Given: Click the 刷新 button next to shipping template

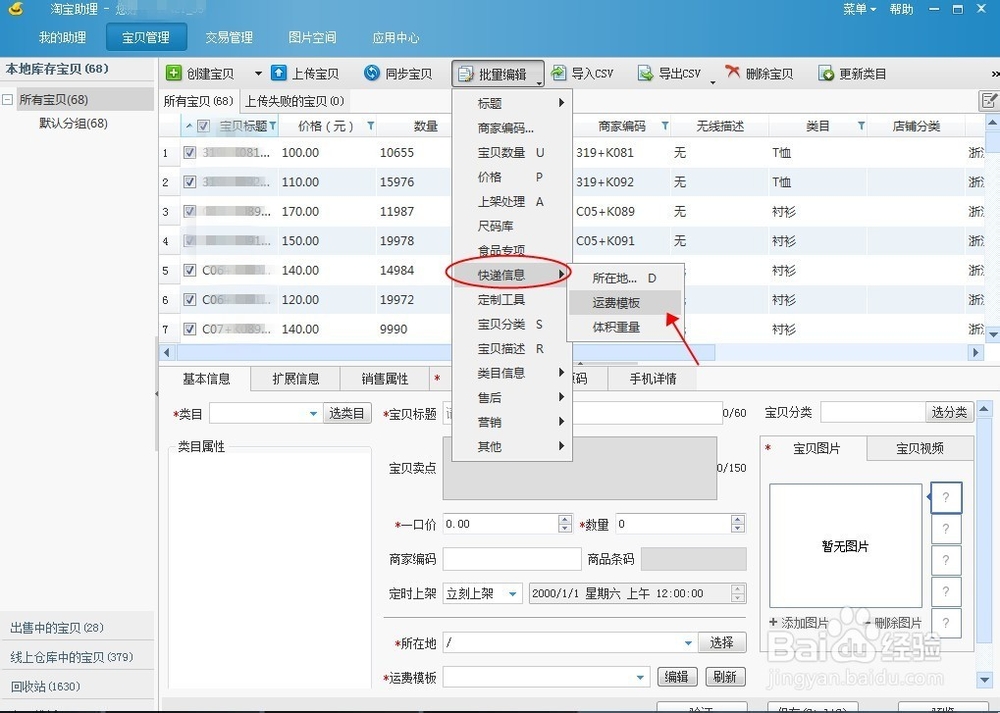Looking at the screenshot, I should pyautogui.click(x=724, y=677).
